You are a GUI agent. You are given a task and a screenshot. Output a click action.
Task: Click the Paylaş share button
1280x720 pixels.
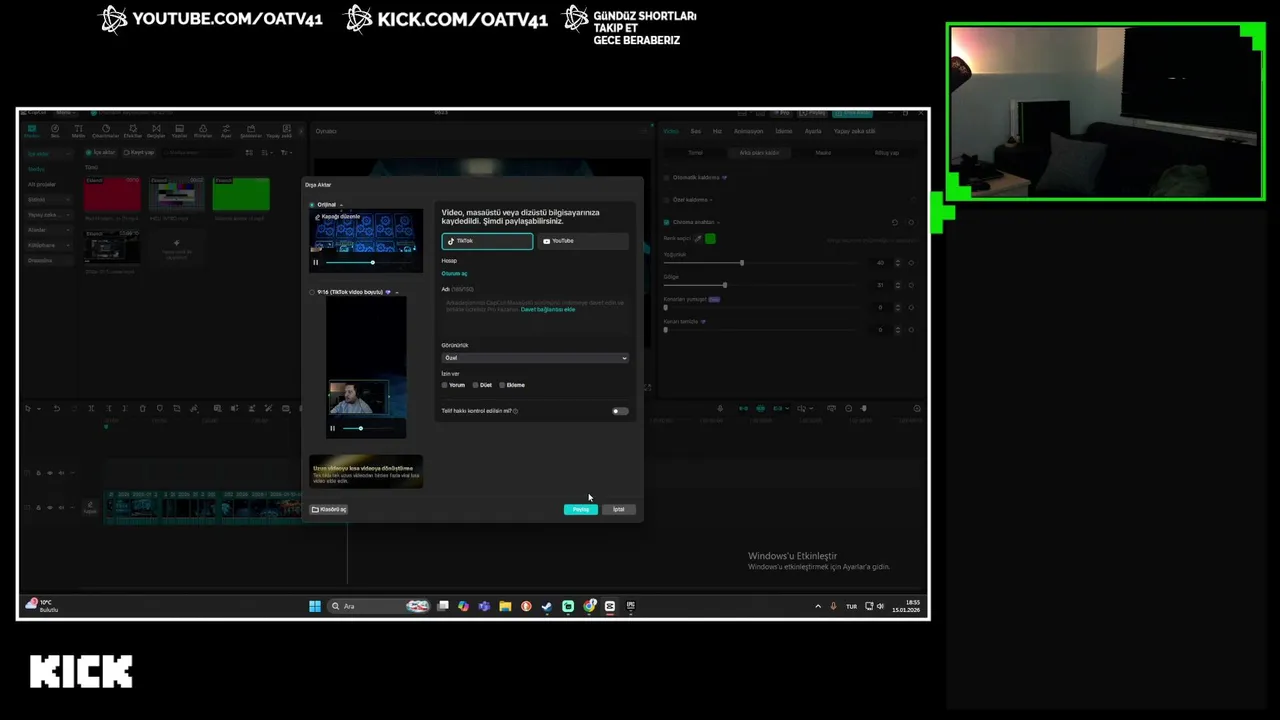pyautogui.click(x=581, y=510)
